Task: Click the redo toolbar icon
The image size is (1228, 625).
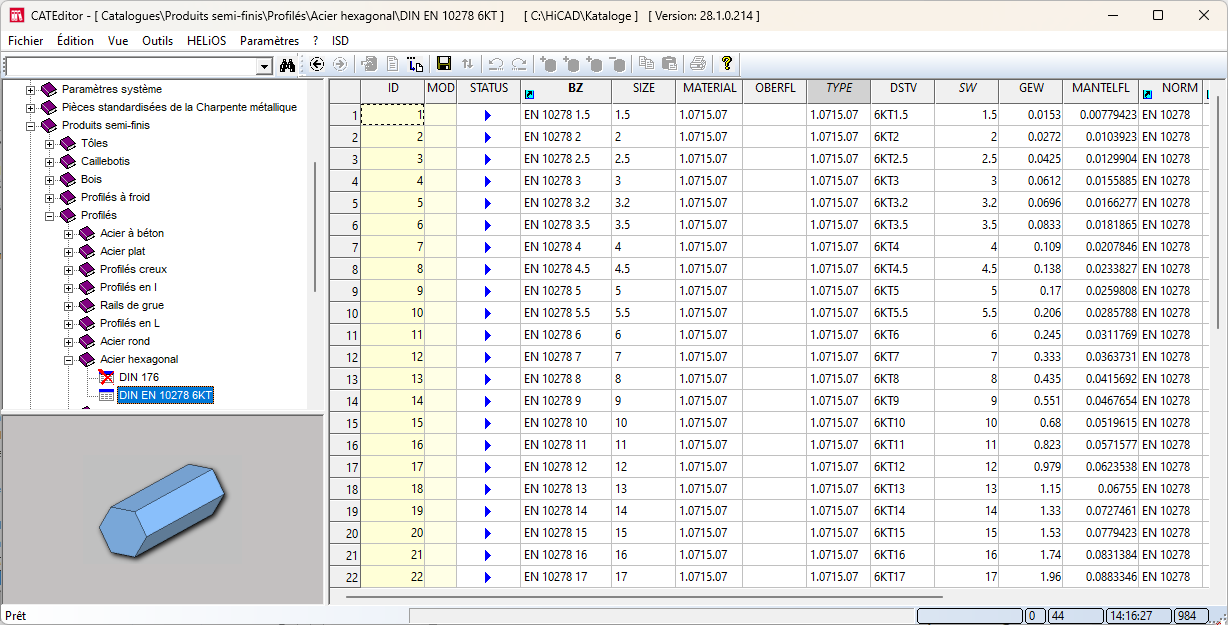Action: [x=519, y=64]
